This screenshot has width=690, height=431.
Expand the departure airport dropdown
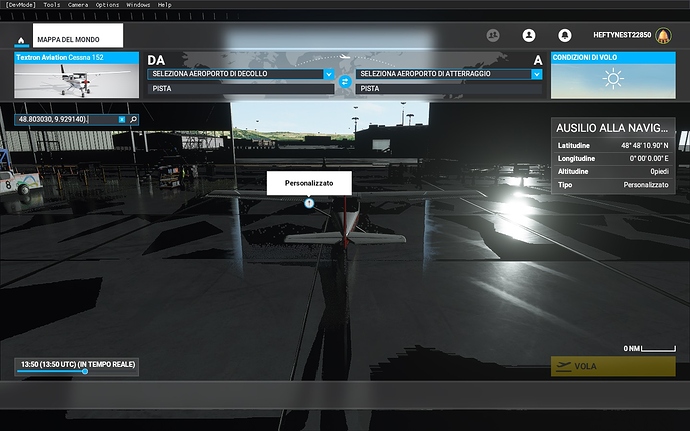[328, 74]
